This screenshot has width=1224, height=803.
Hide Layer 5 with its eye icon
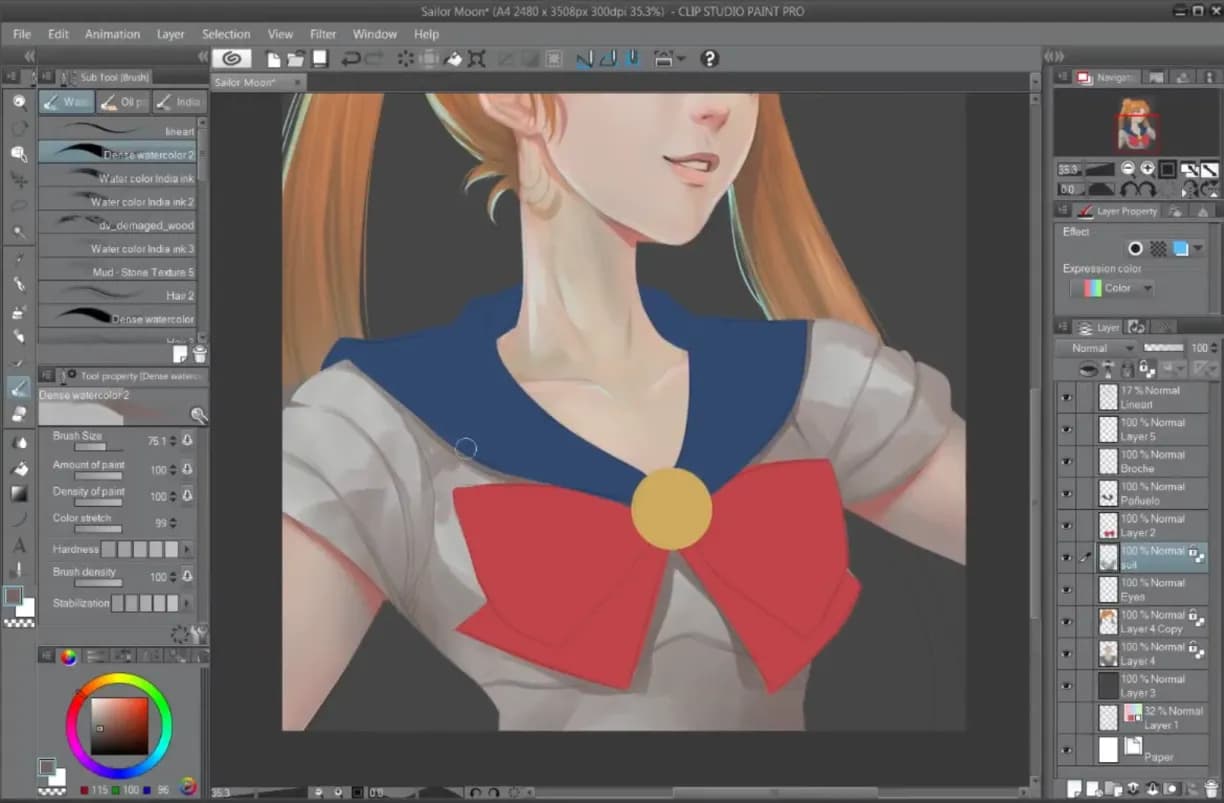tap(1066, 429)
